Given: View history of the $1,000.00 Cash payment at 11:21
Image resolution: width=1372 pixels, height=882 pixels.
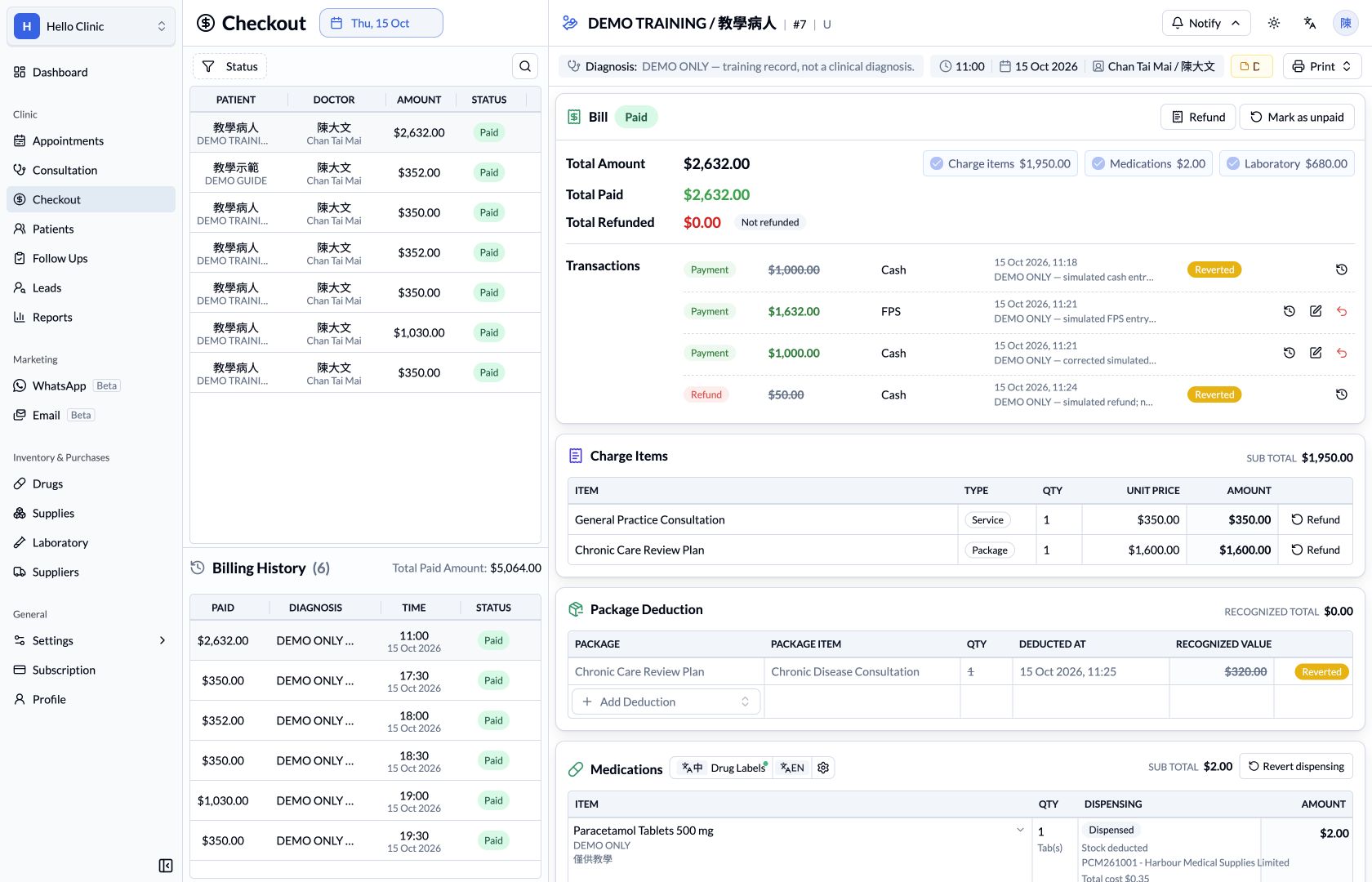Looking at the screenshot, I should coord(1290,353).
